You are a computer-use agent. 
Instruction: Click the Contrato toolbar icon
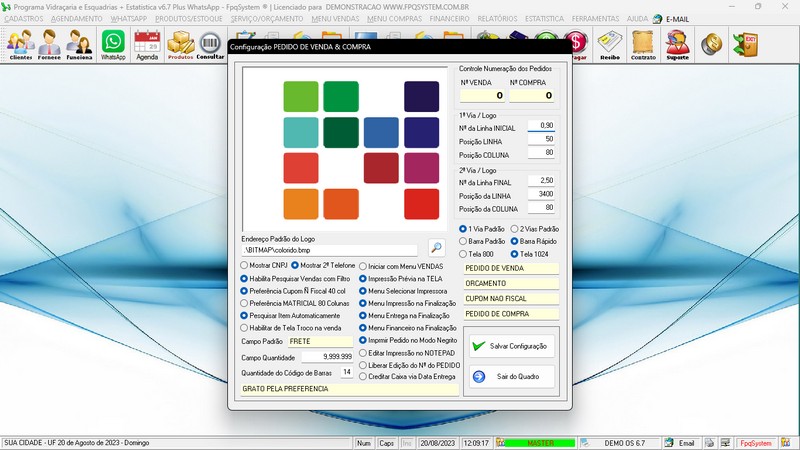[643, 45]
